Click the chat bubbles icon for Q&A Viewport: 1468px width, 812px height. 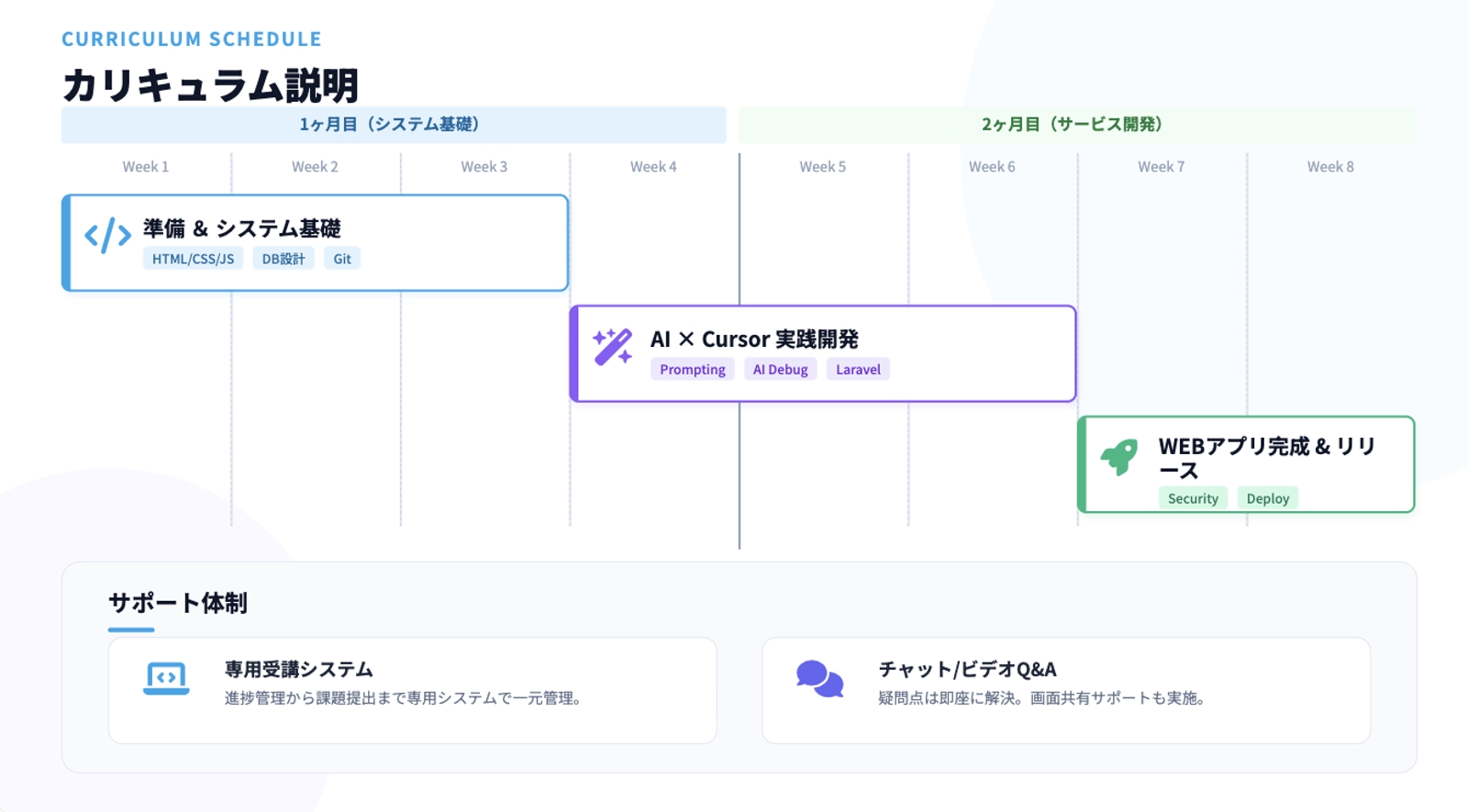coord(819,680)
